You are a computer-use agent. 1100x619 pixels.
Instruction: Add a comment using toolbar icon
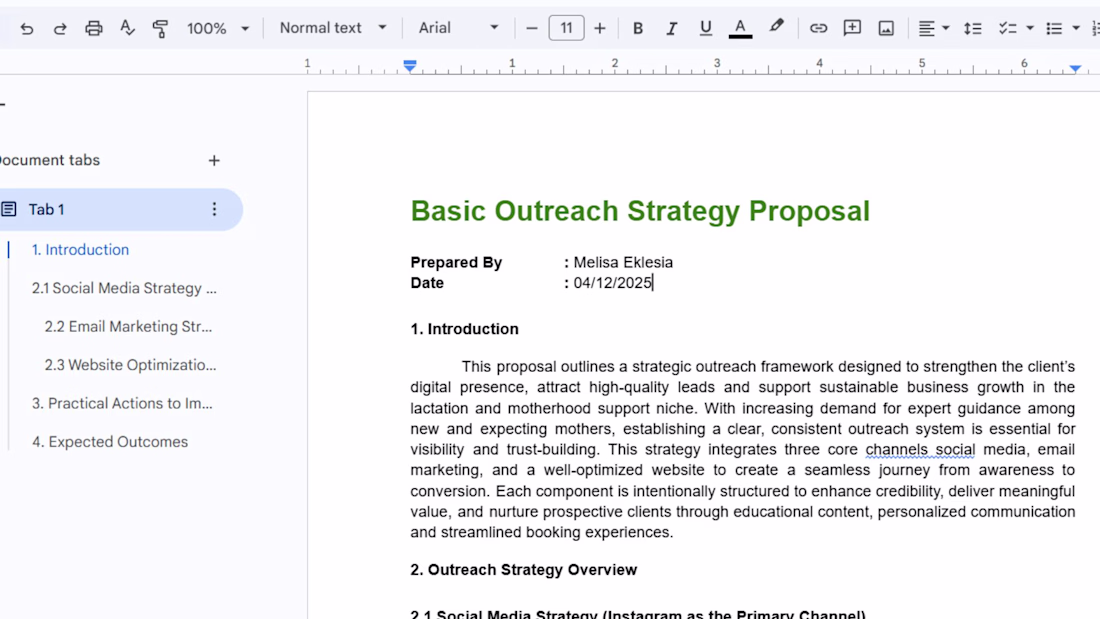coord(852,28)
